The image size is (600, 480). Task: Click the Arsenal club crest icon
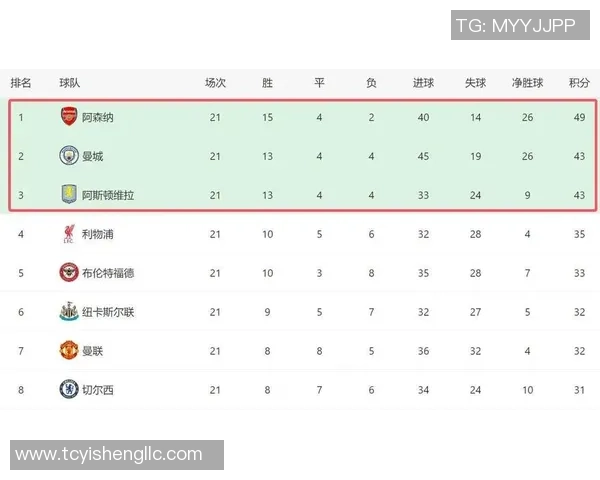click(x=68, y=117)
